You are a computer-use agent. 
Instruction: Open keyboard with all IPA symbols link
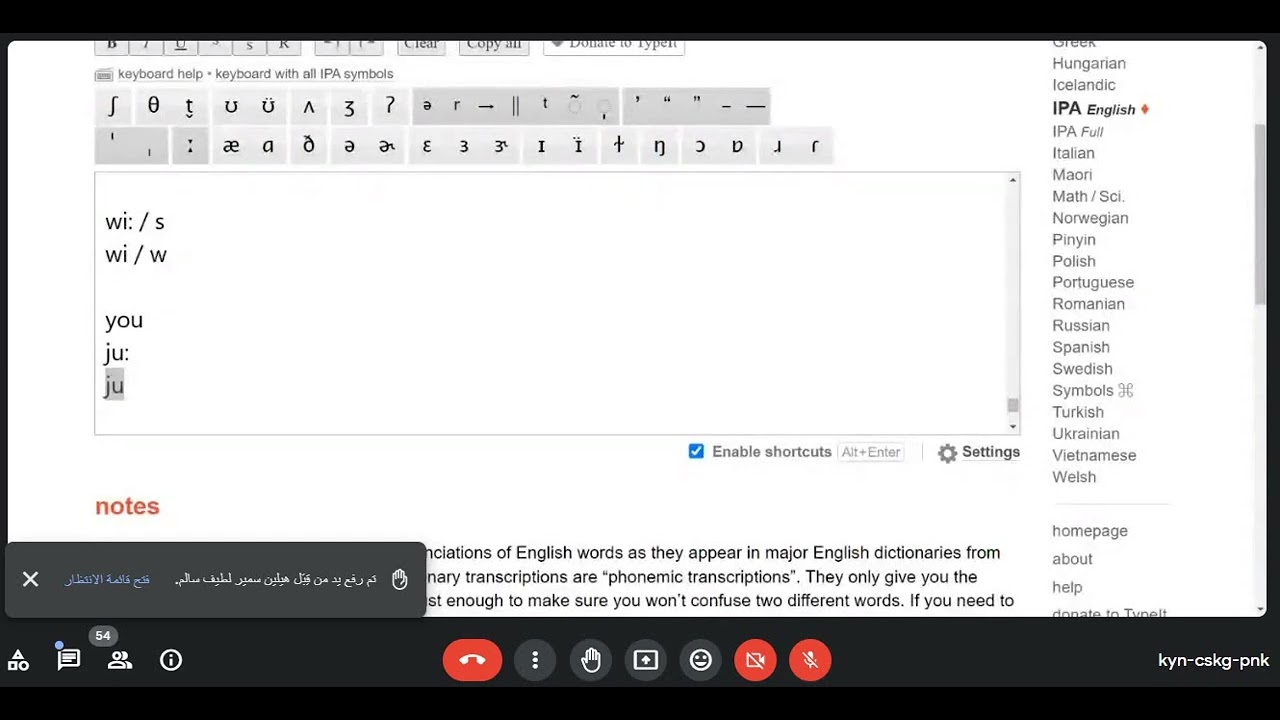[304, 74]
